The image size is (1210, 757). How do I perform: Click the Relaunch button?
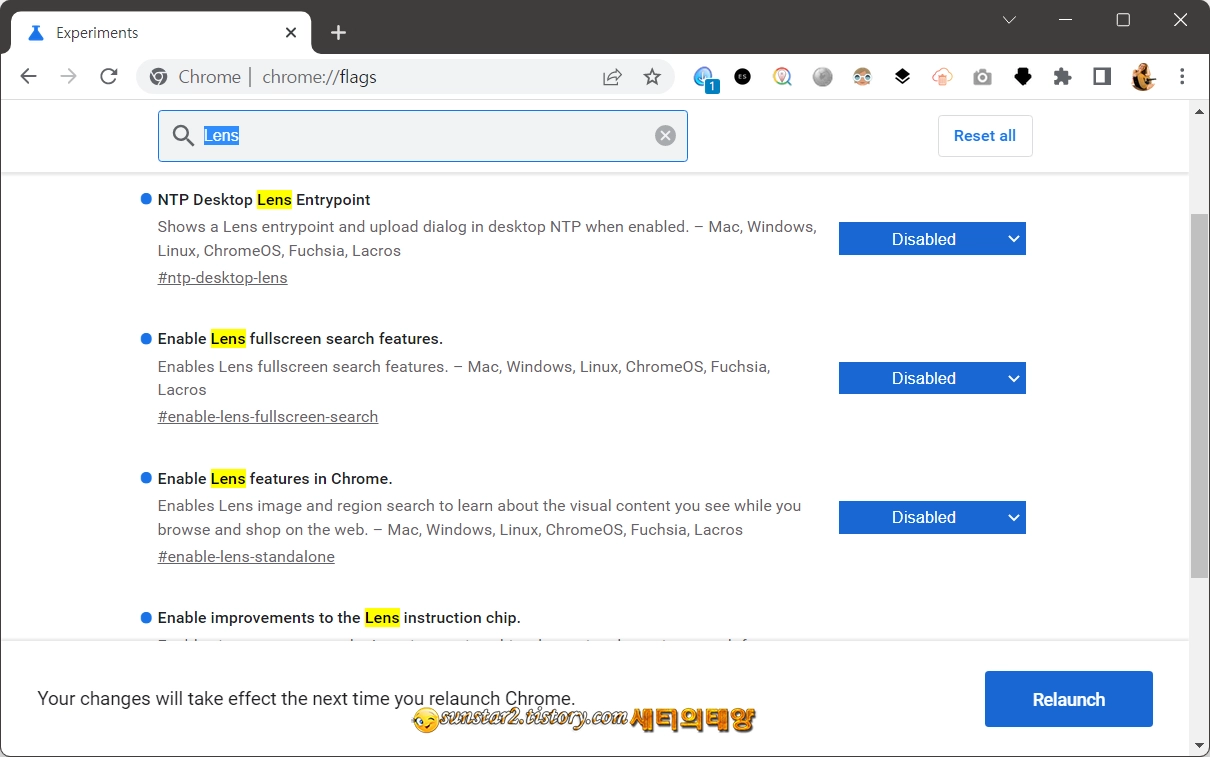coord(1069,699)
